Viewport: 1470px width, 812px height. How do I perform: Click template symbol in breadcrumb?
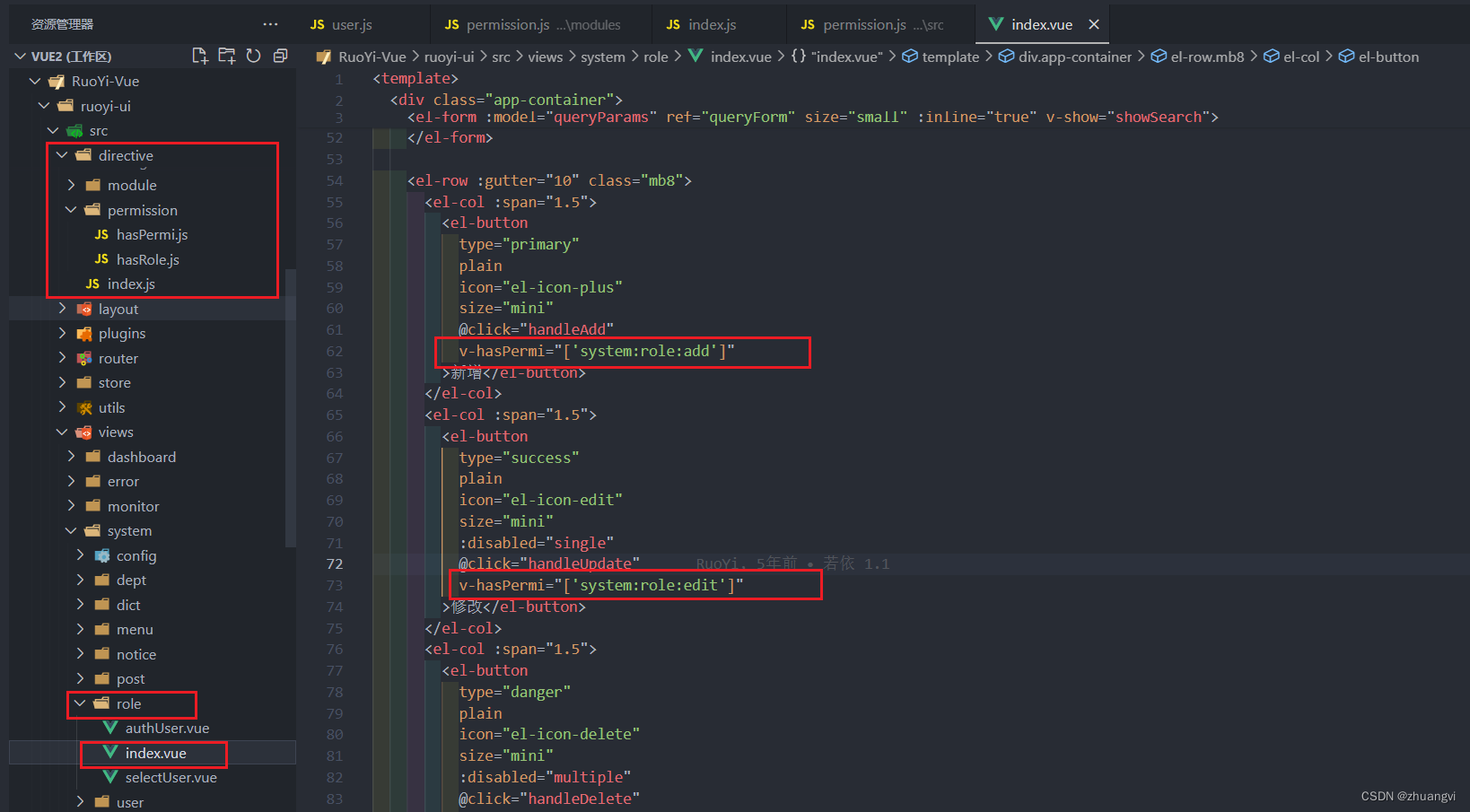click(x=941, y=57)
